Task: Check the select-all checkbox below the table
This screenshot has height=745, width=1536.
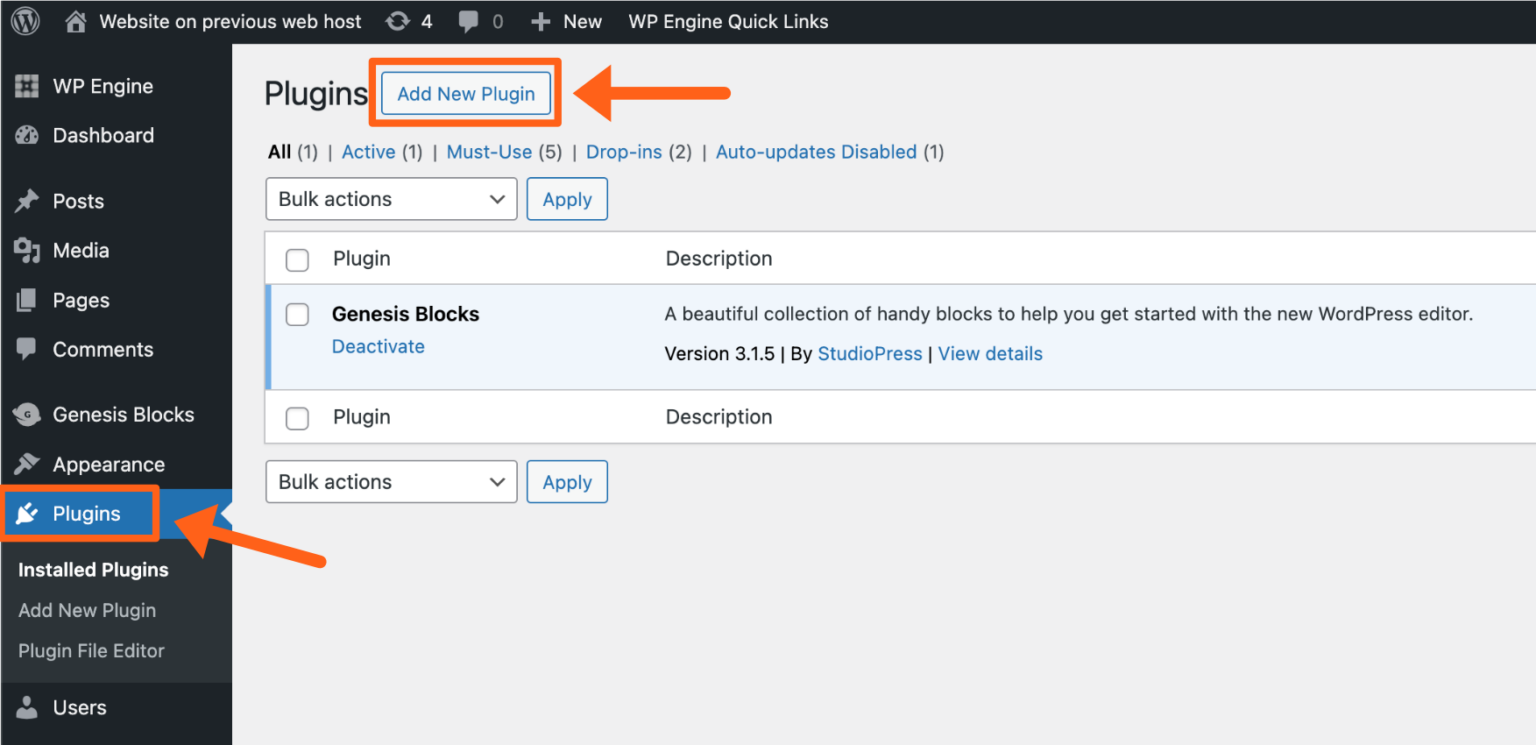Action: click(x=297, y=418)
